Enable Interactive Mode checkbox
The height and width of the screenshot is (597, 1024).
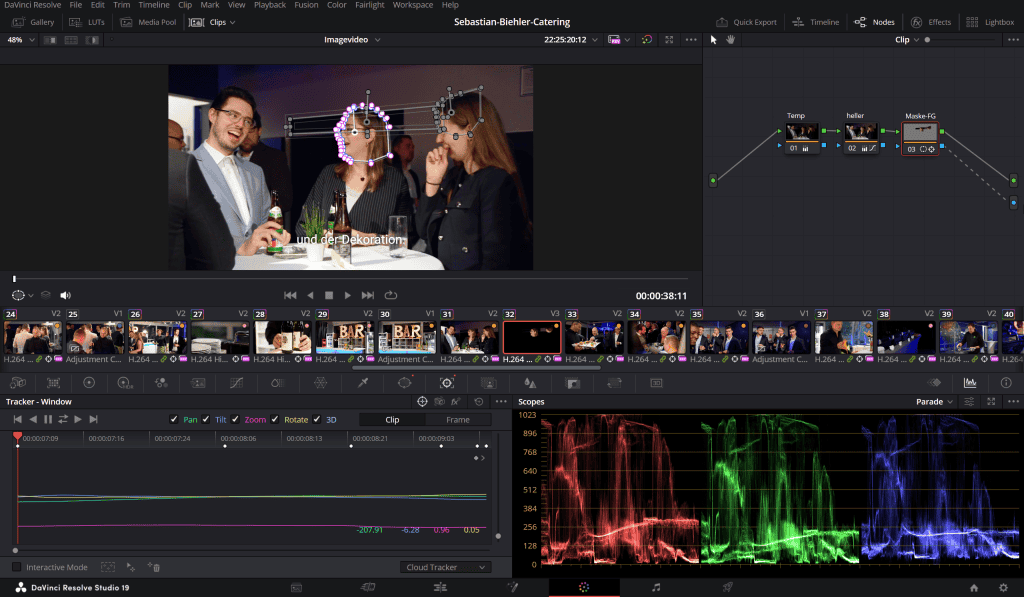tap(17, 567)
